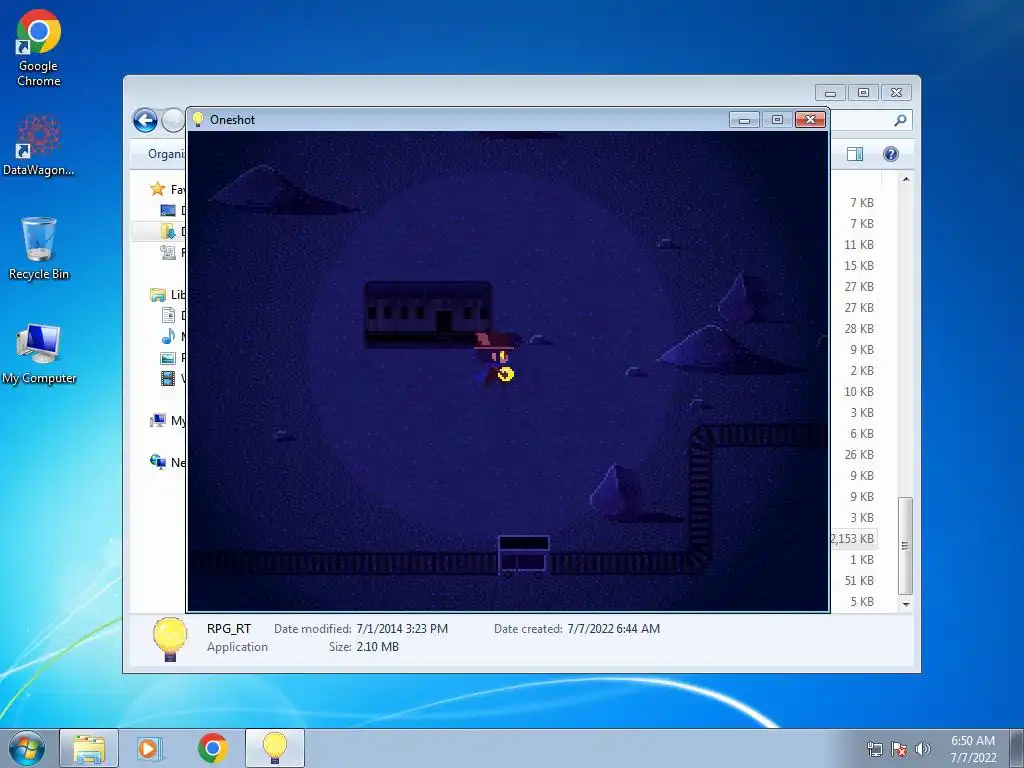
Task: Open Google Chrome desktop shortcut
Action: pyautogui.click(x=39, y=49)
